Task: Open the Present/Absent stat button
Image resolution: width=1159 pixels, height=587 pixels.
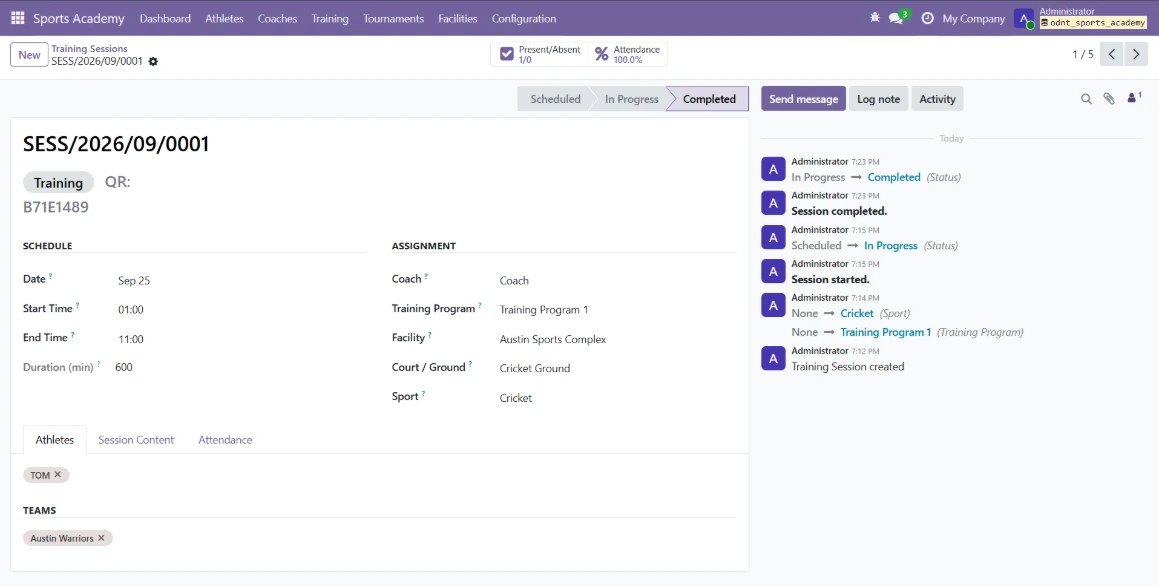Action: pyautogui.click(x=539, y=54)
